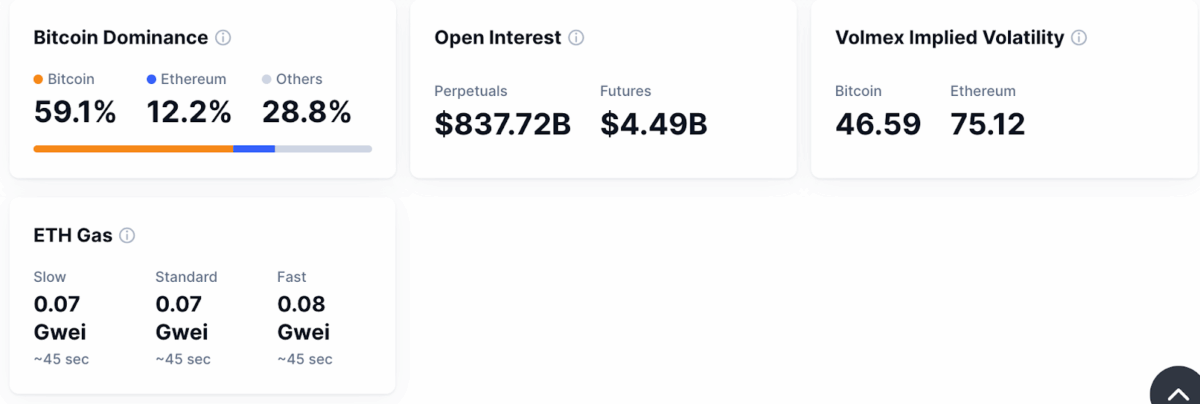Select the blue Ethereum legend dot
This screenshot has width=1200, height=404.
[x=151, y=79]
